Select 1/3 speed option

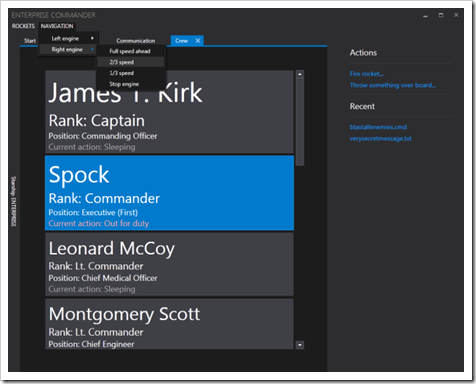(x=130, y=73)
